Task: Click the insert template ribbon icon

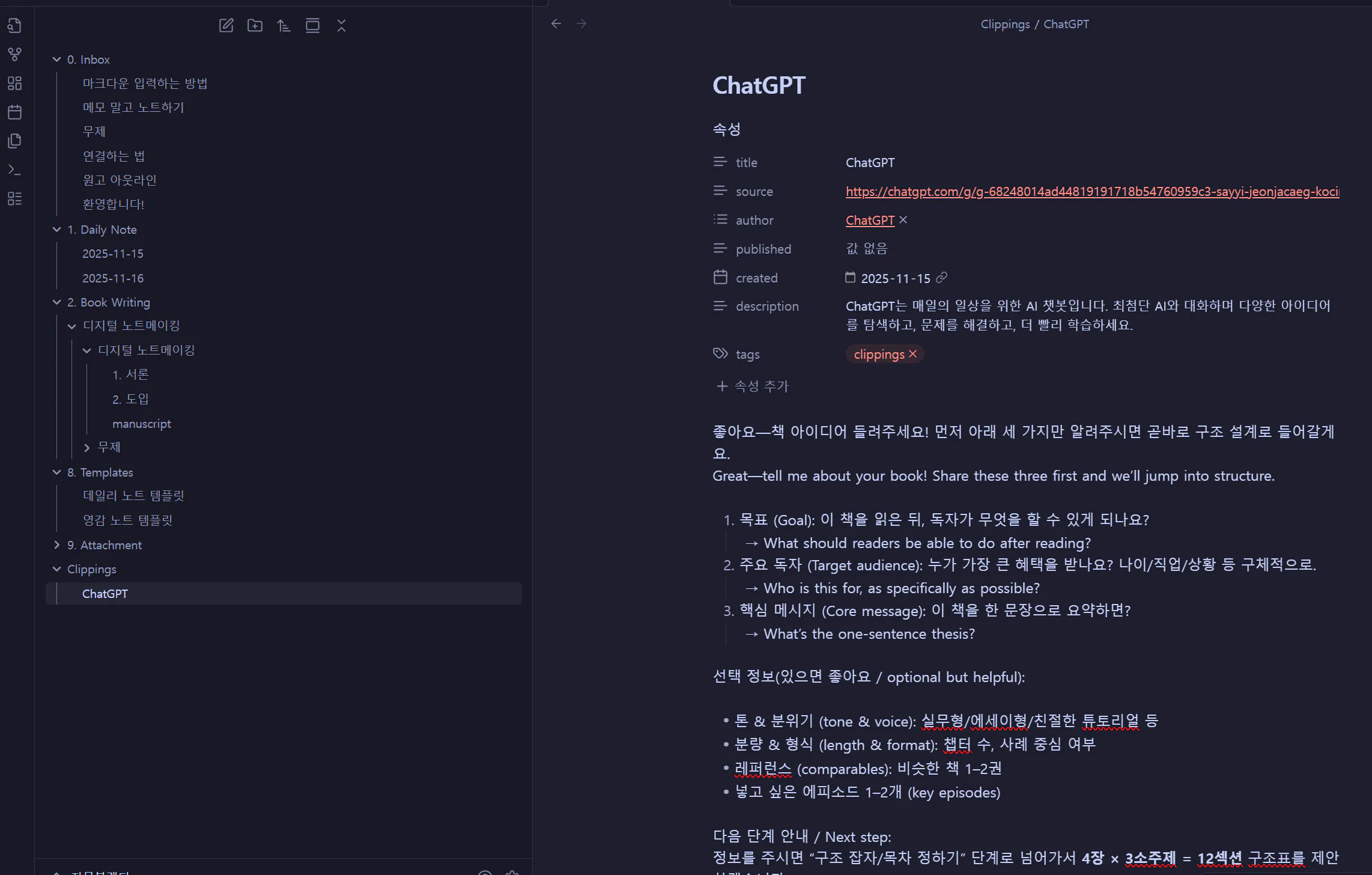Action: [14, 141]
